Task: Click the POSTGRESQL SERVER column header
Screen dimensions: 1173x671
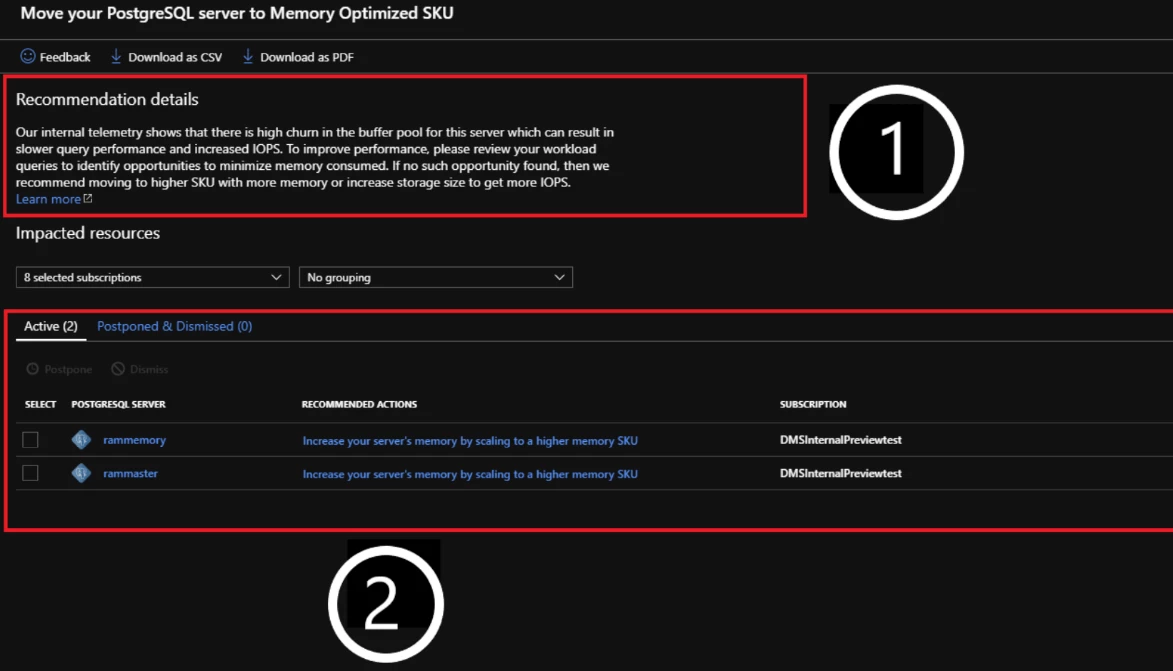Action: [118, 404]
